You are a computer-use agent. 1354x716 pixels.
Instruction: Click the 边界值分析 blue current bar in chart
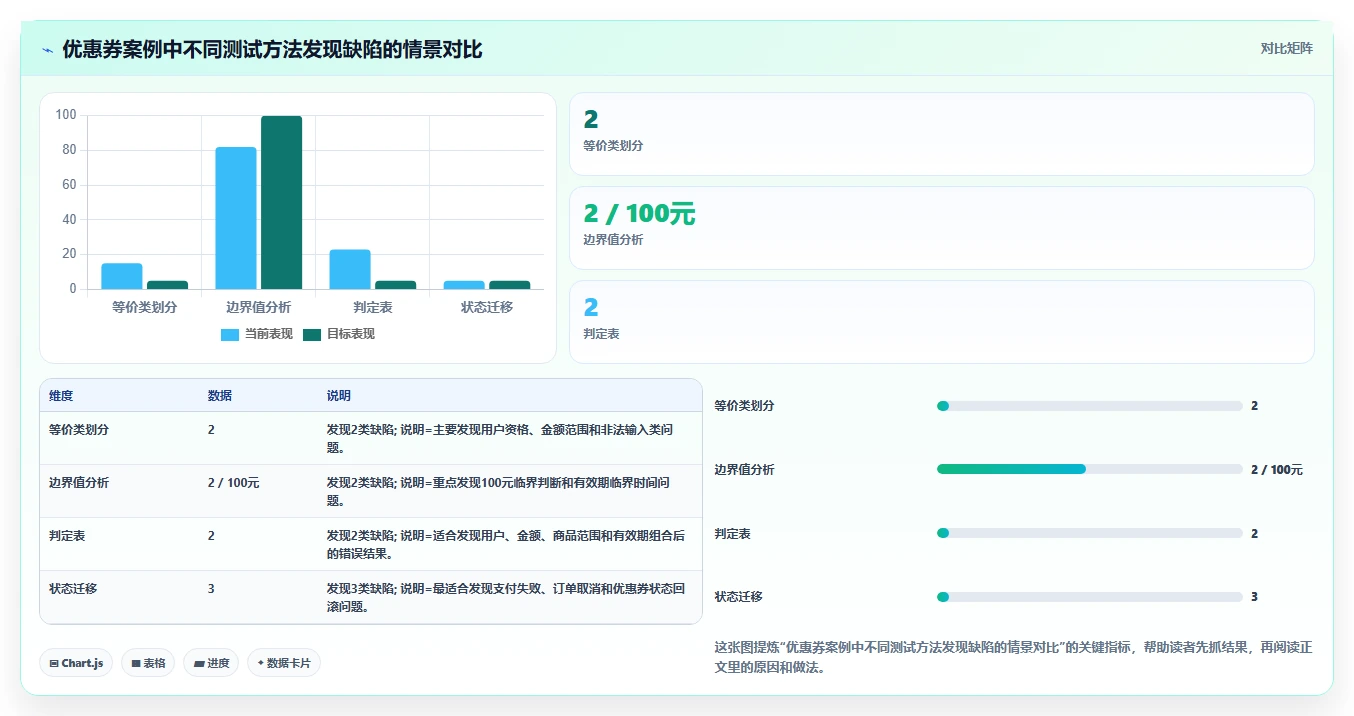pyautogui.click(x=236, y=218)
